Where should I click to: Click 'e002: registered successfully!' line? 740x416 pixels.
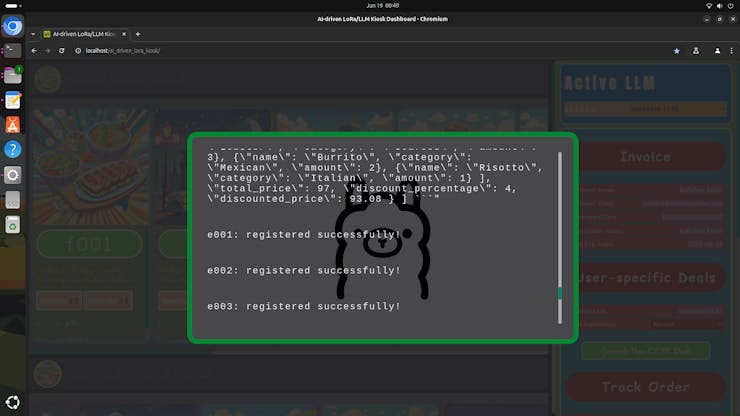pyautogui.click(x=303, y=271)
